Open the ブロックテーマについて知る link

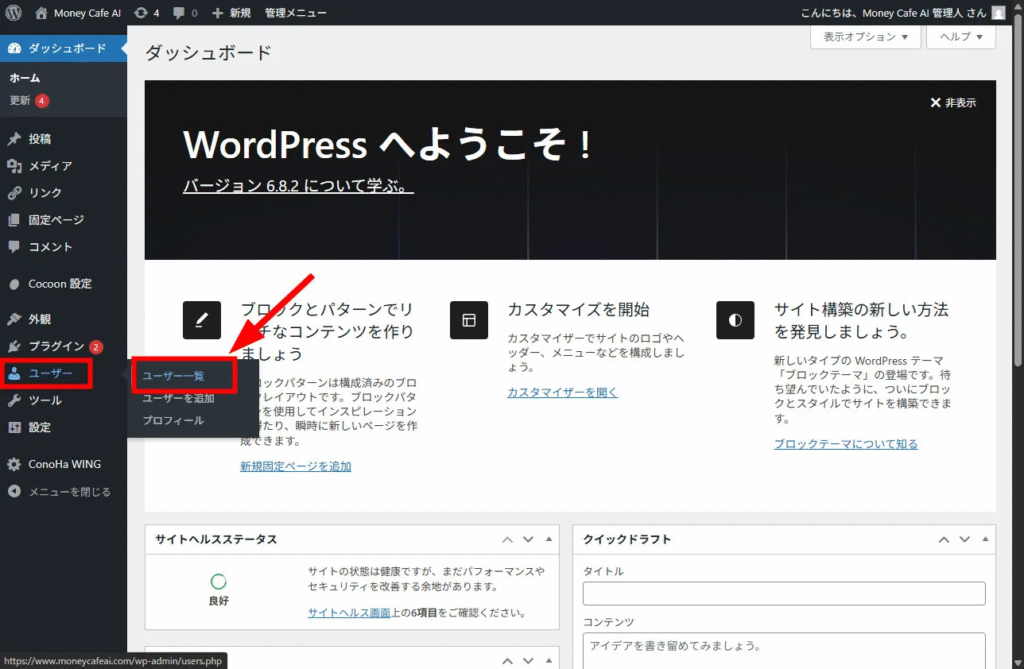point(846,444)
